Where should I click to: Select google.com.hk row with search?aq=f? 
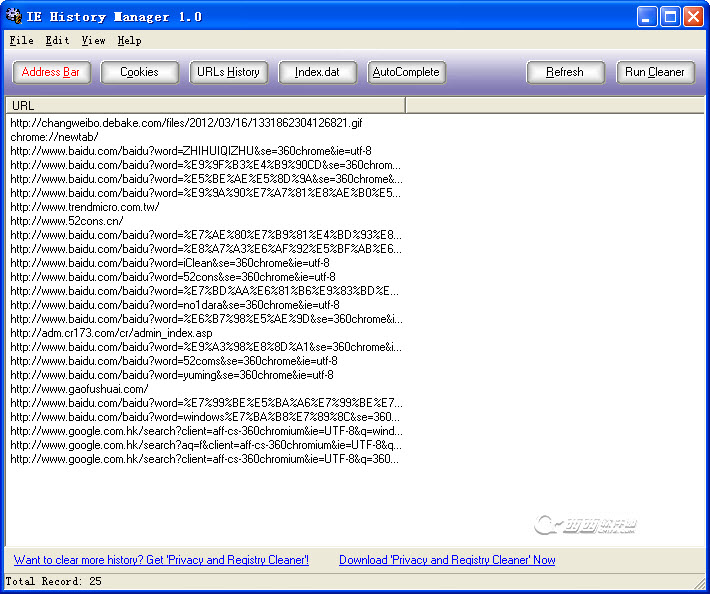tap(206, 445)
